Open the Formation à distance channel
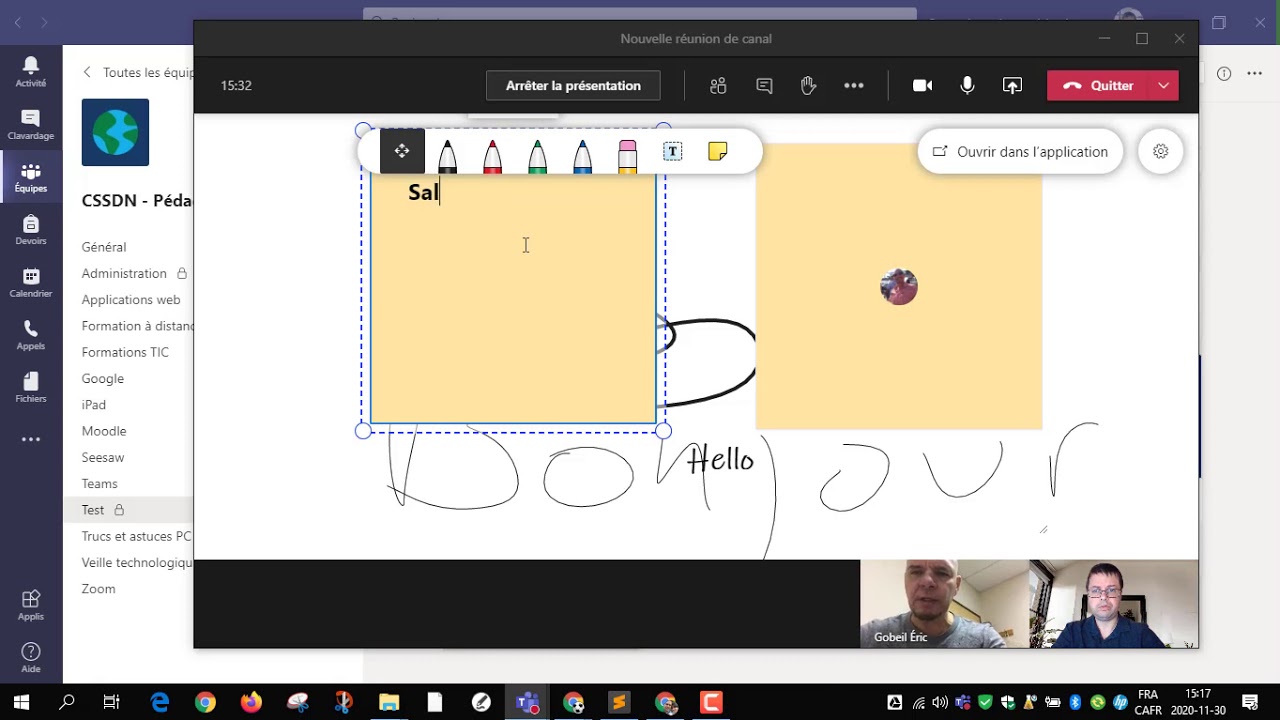The width and height of the screenshot is (1280, 720). pyautogui.click(x=137, y=326)
